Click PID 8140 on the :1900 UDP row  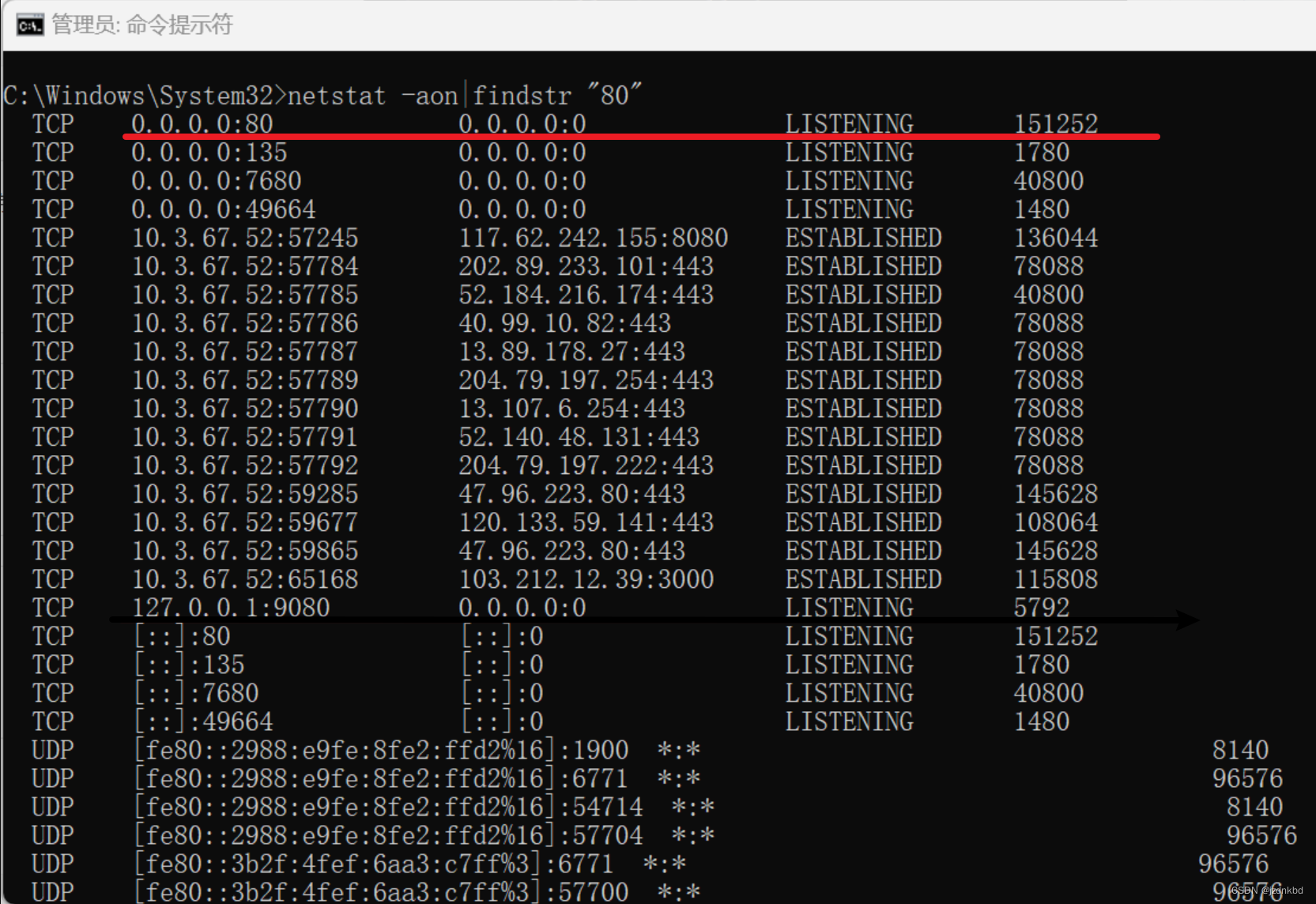[x=1240, y=750]
